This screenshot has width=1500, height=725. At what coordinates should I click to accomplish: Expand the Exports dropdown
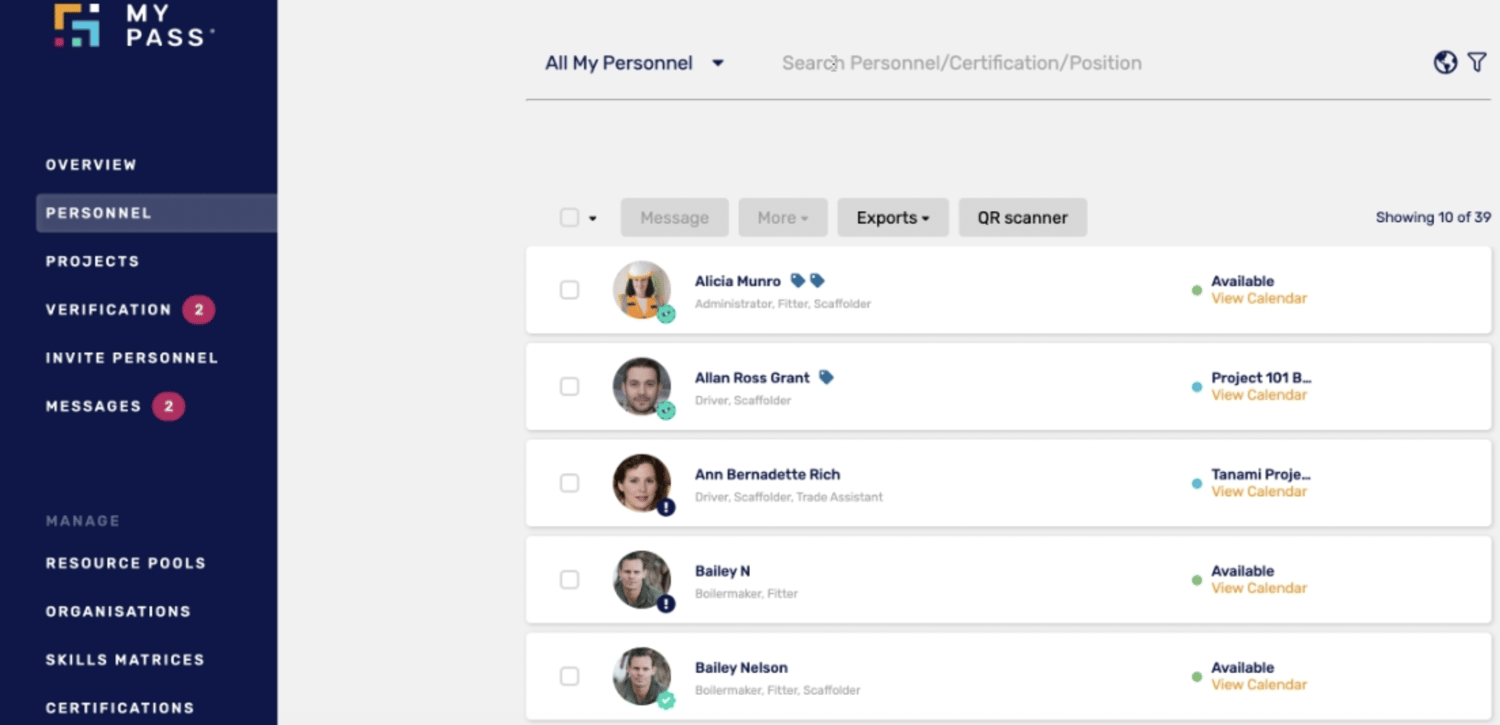coord(892,217)
